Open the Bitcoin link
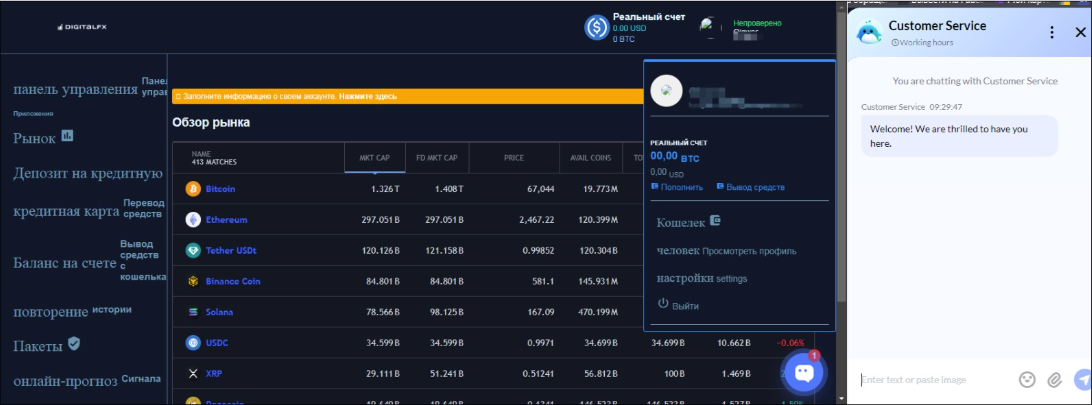Viewport: 1092px width, 405px height. click(x=220, y=189)
